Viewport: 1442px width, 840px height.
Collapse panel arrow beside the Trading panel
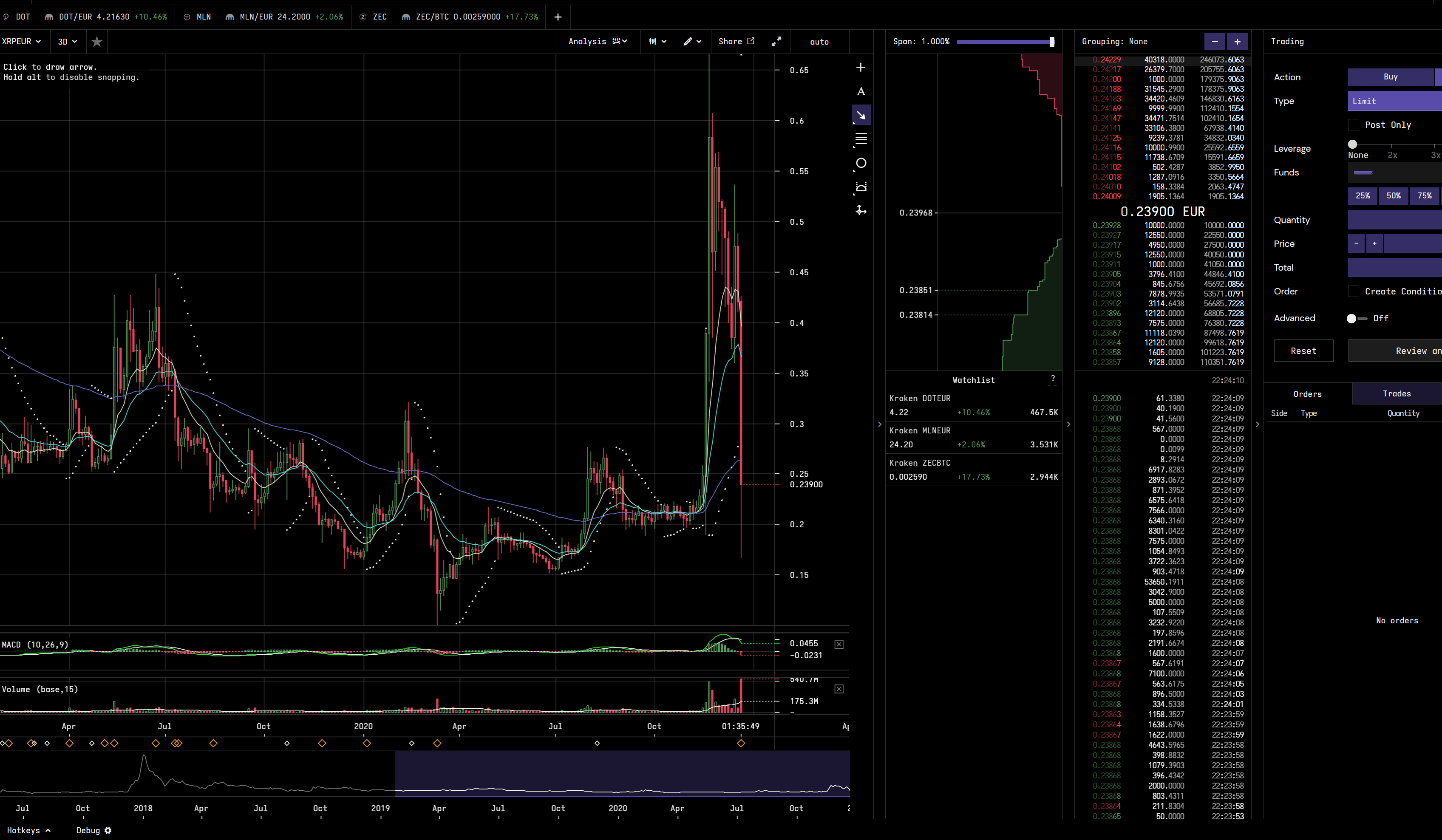[1257, 424]
